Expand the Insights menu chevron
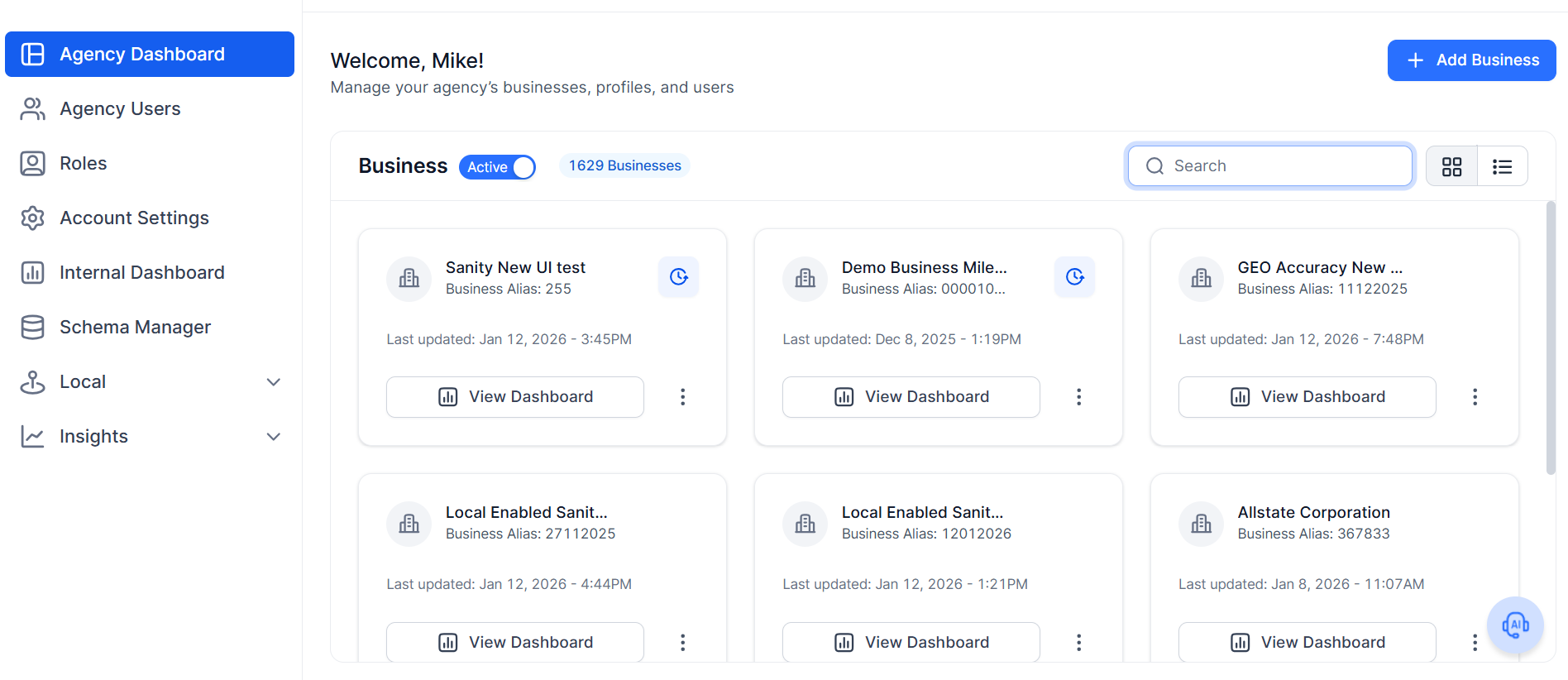The width and height of the screenshot is (1568, 680). 274,436
